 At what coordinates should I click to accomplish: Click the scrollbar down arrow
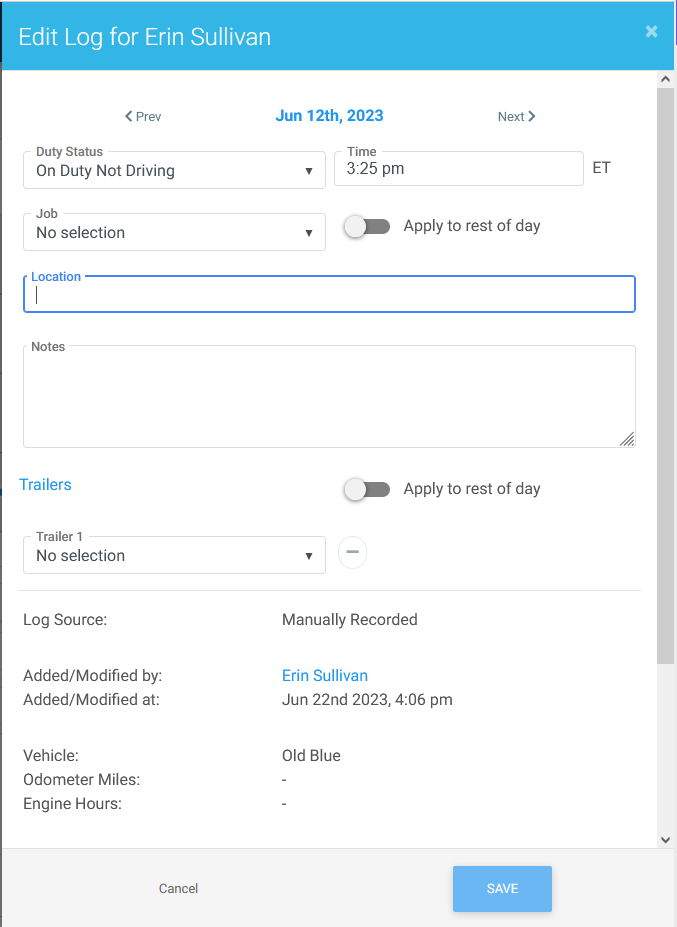pos(666,840)
